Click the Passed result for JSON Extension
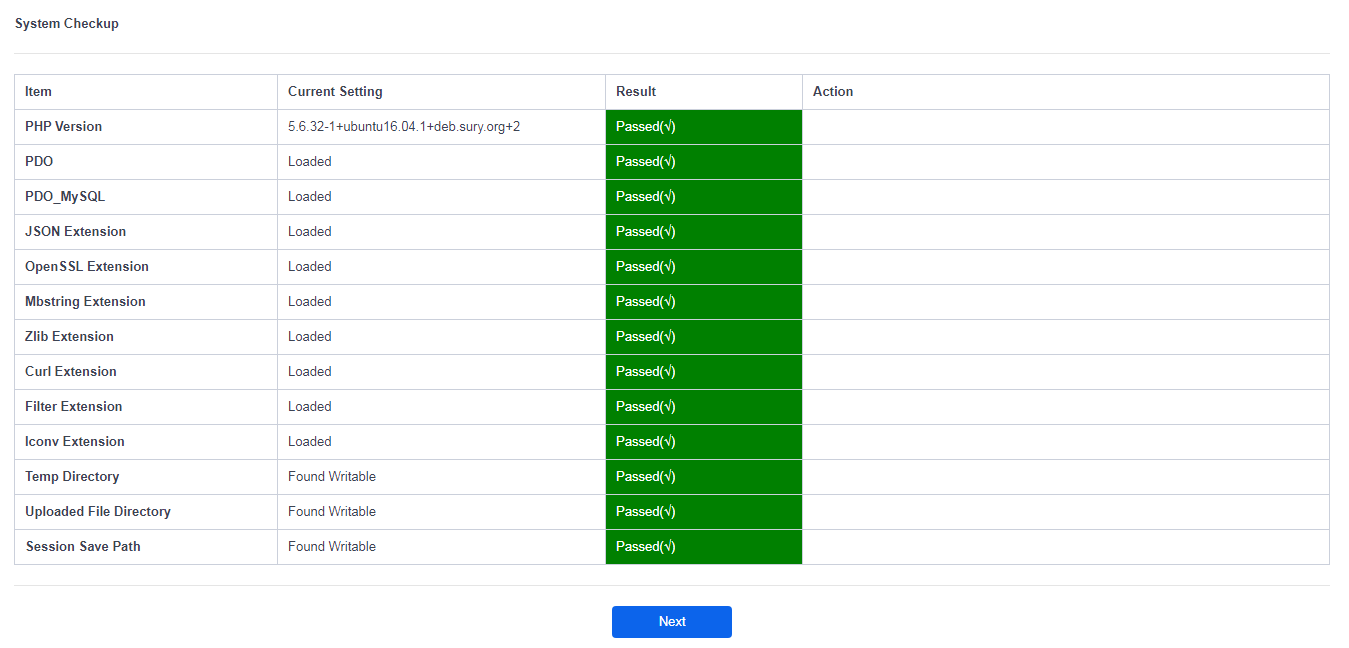 click(704, 232)
